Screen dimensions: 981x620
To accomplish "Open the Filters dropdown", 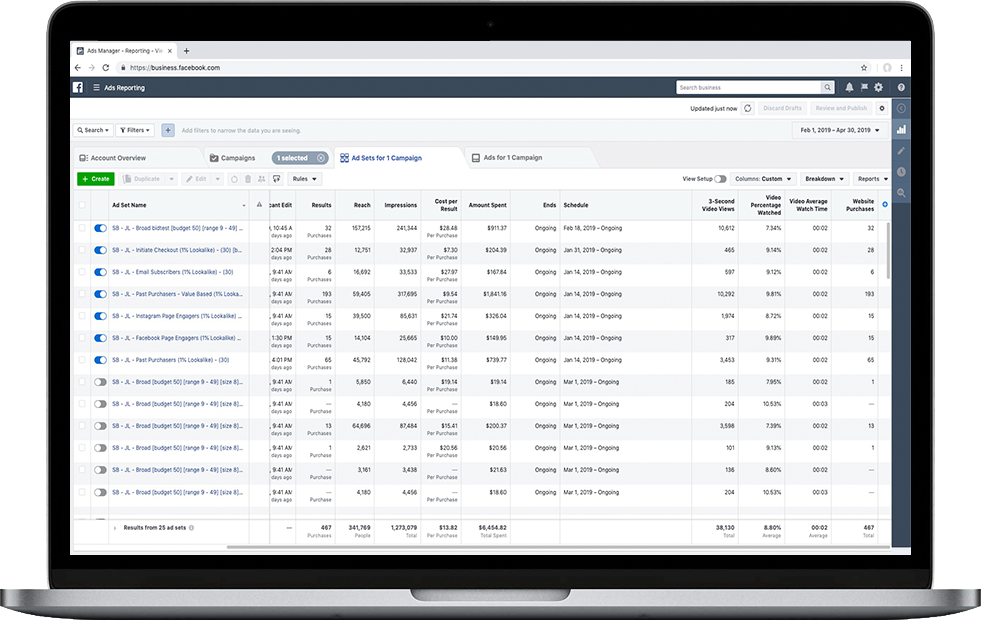I will [135, 130].
